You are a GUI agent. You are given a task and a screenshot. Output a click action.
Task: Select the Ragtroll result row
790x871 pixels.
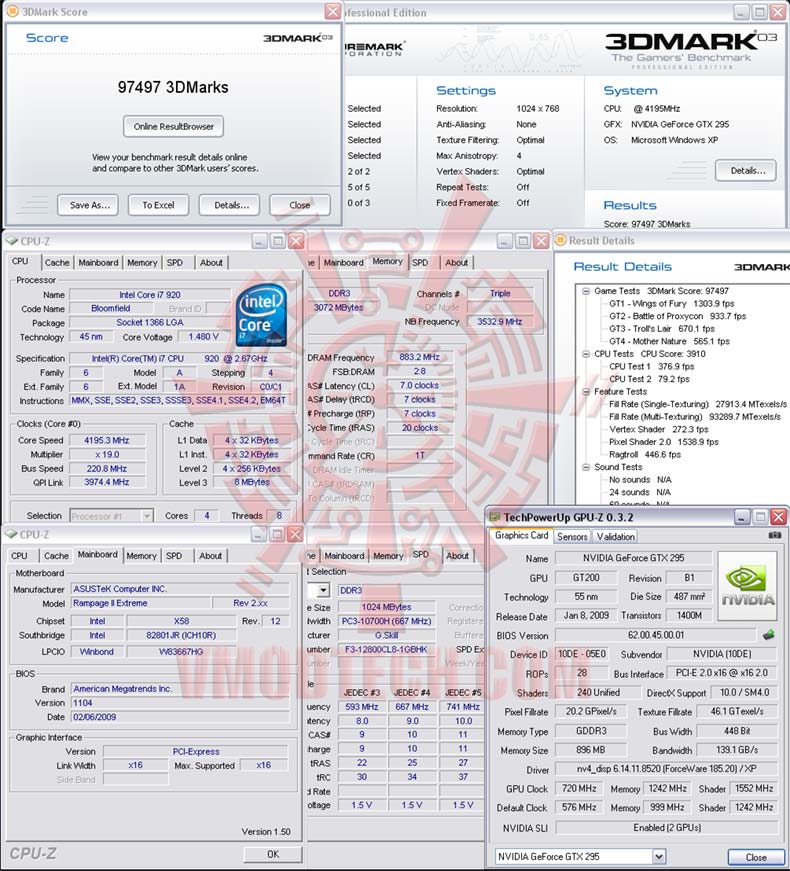[645, 455]
